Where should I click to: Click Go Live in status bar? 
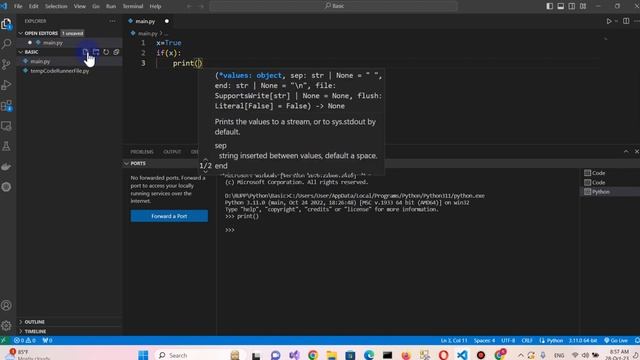(x=616, y=340)
